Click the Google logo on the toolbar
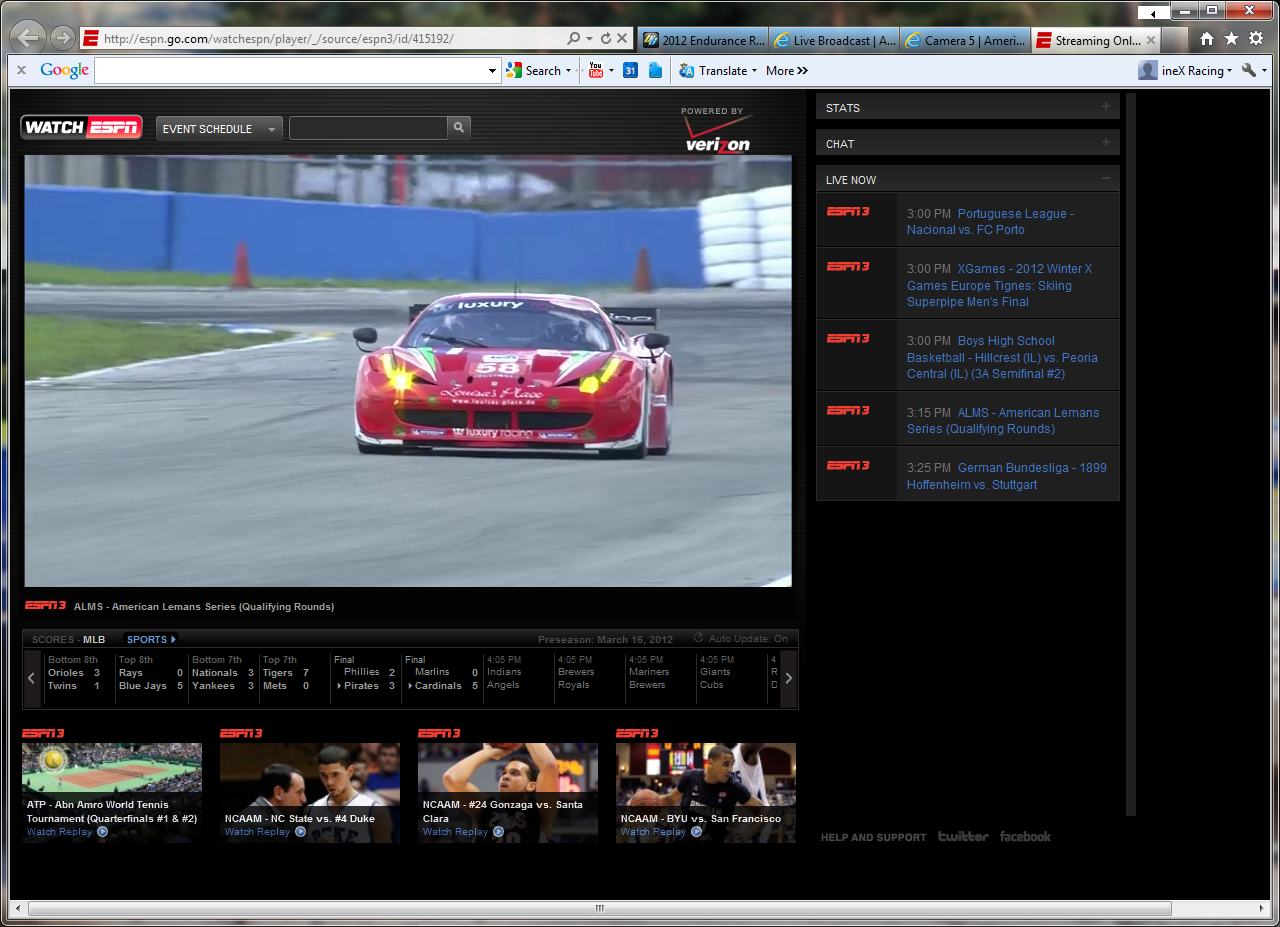The image size is (1280, 927). pos(65,70)
